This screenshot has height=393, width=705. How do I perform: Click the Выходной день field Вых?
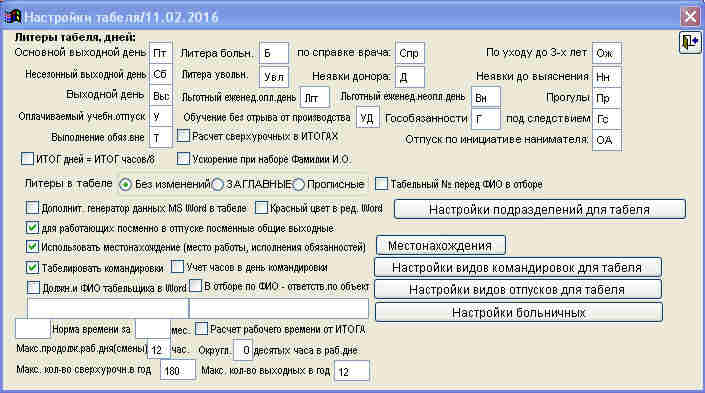pyautogui.click(x=161, y=95)
